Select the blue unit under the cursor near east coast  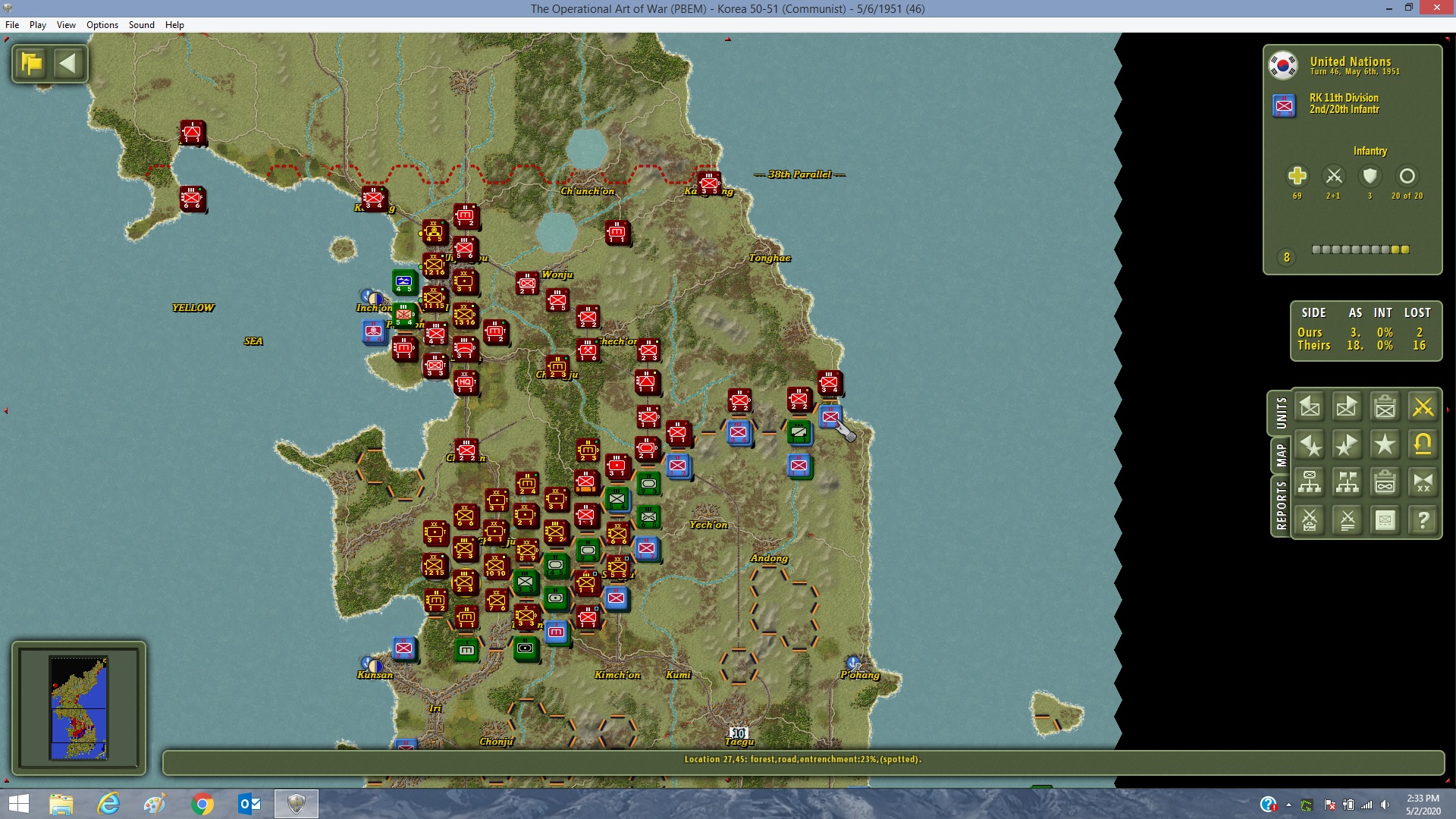(x=830, y=416)
